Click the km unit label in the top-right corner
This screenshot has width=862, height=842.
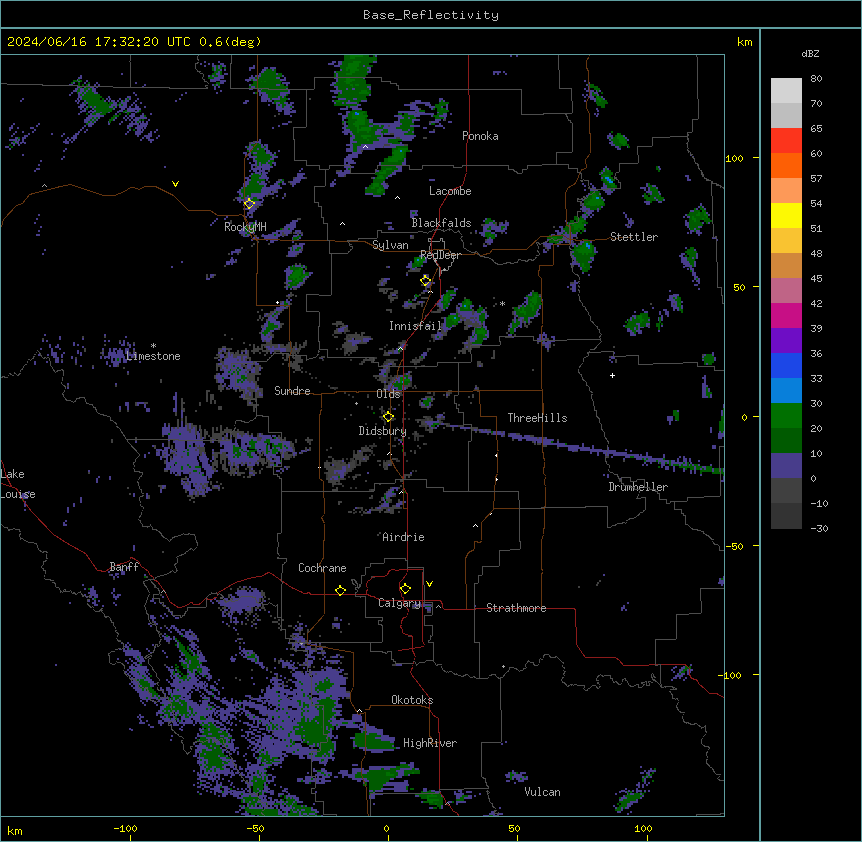[x=745, y=42]
